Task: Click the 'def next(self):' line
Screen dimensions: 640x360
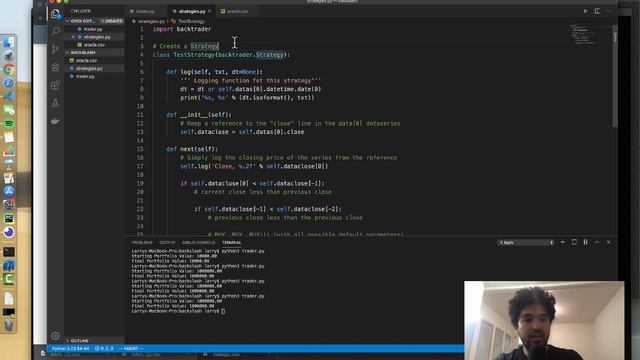Action: (192, 149)
